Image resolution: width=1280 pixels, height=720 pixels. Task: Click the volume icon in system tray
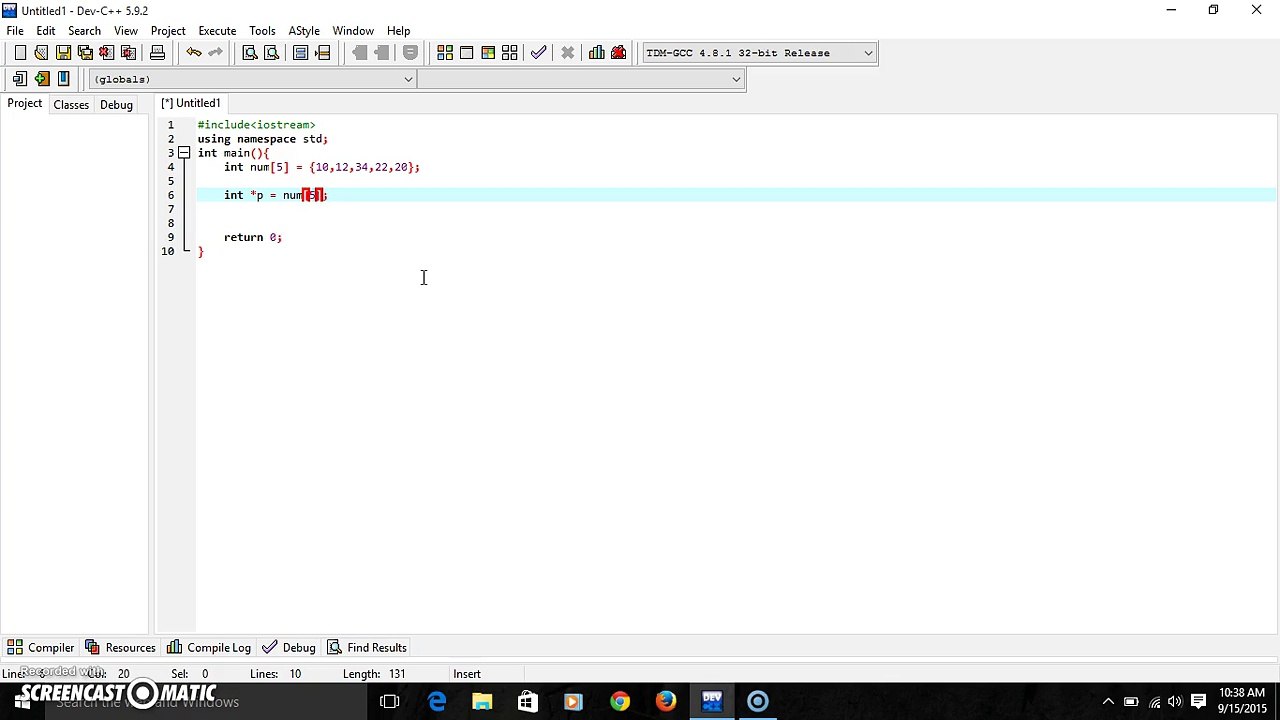point(1175,702)
